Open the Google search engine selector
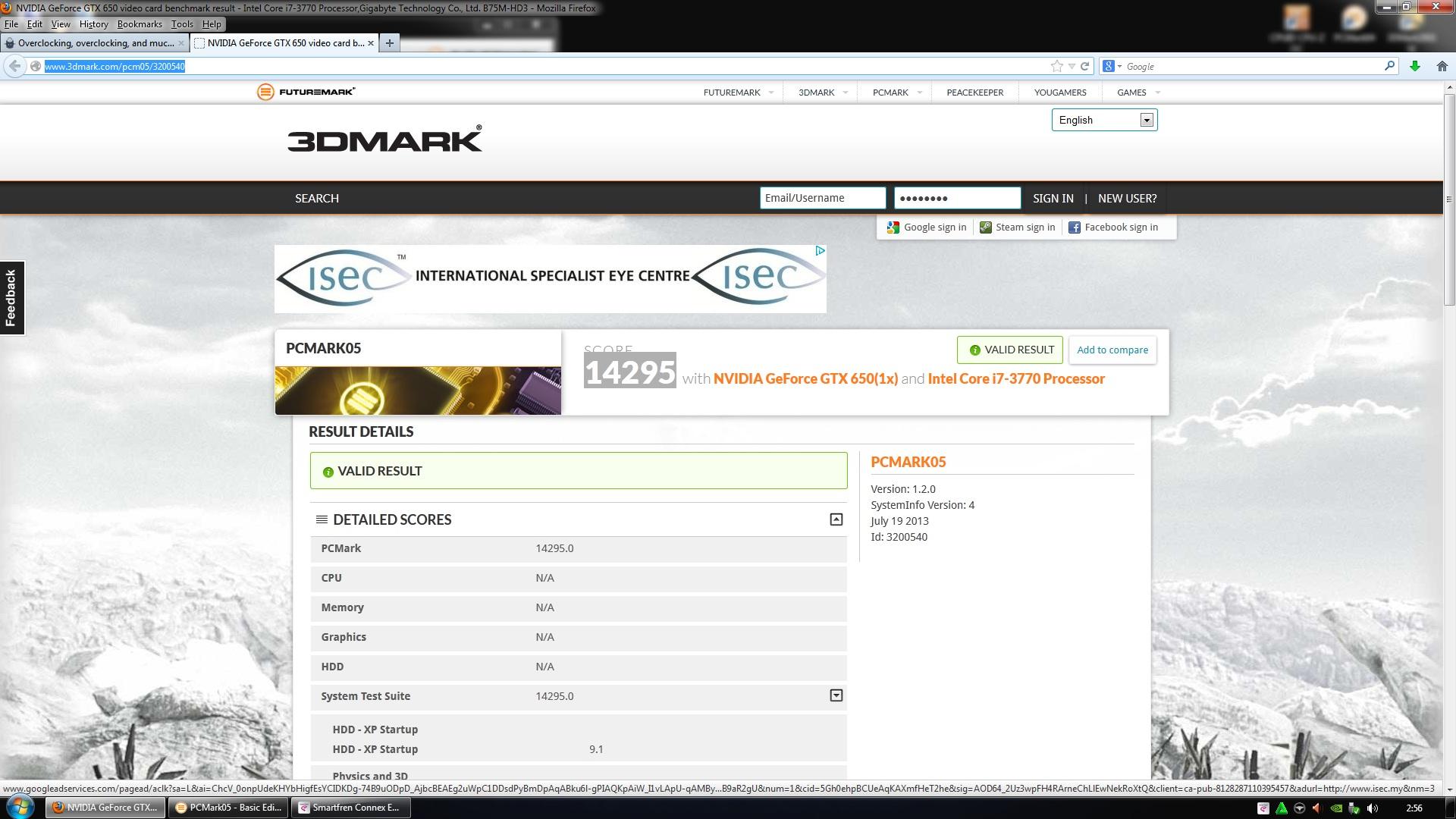Screen dimensions: 1456x819 click(x=1112, y=66)
